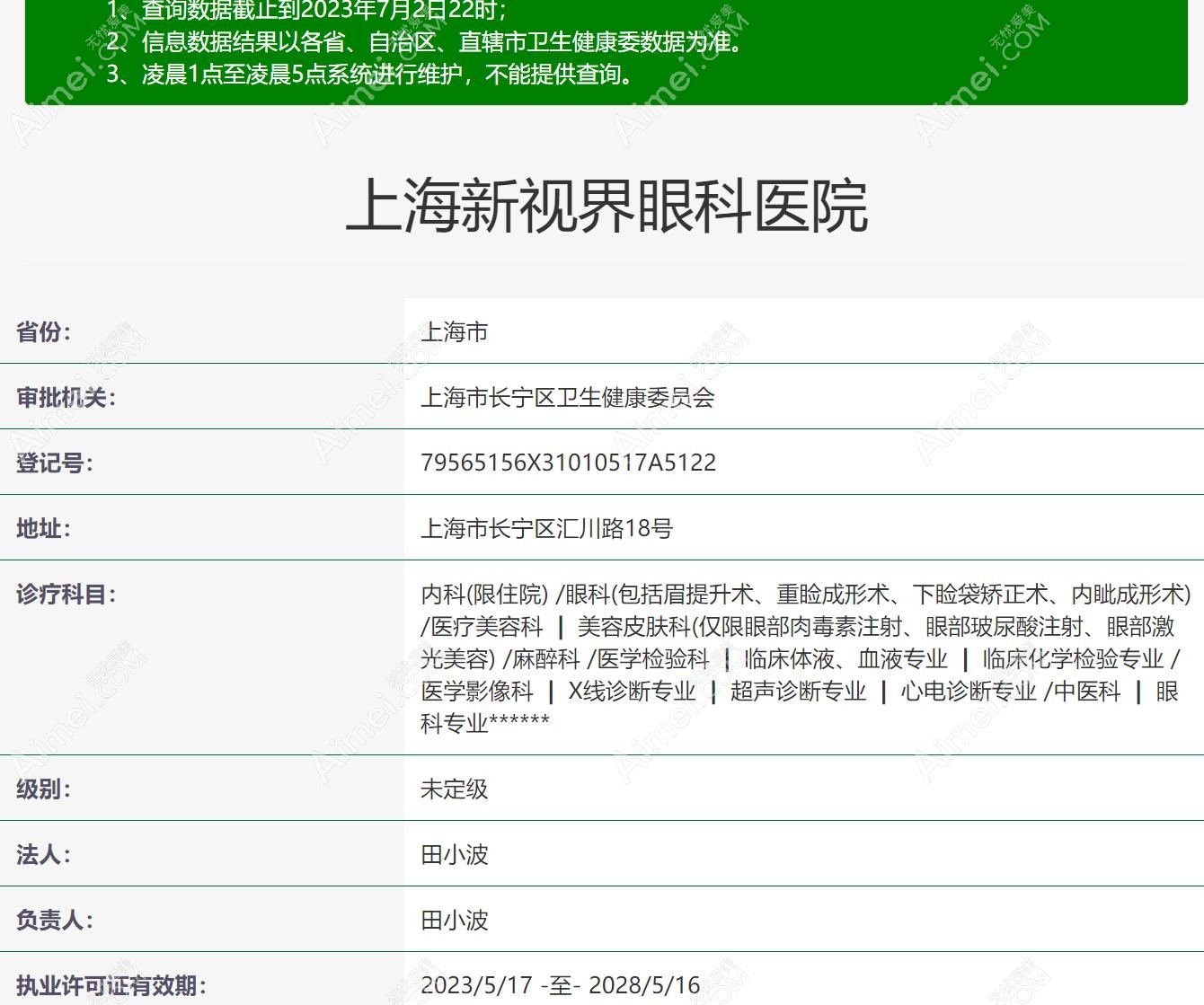
Task: Click the value 上海市
Action: click(455, 331)
